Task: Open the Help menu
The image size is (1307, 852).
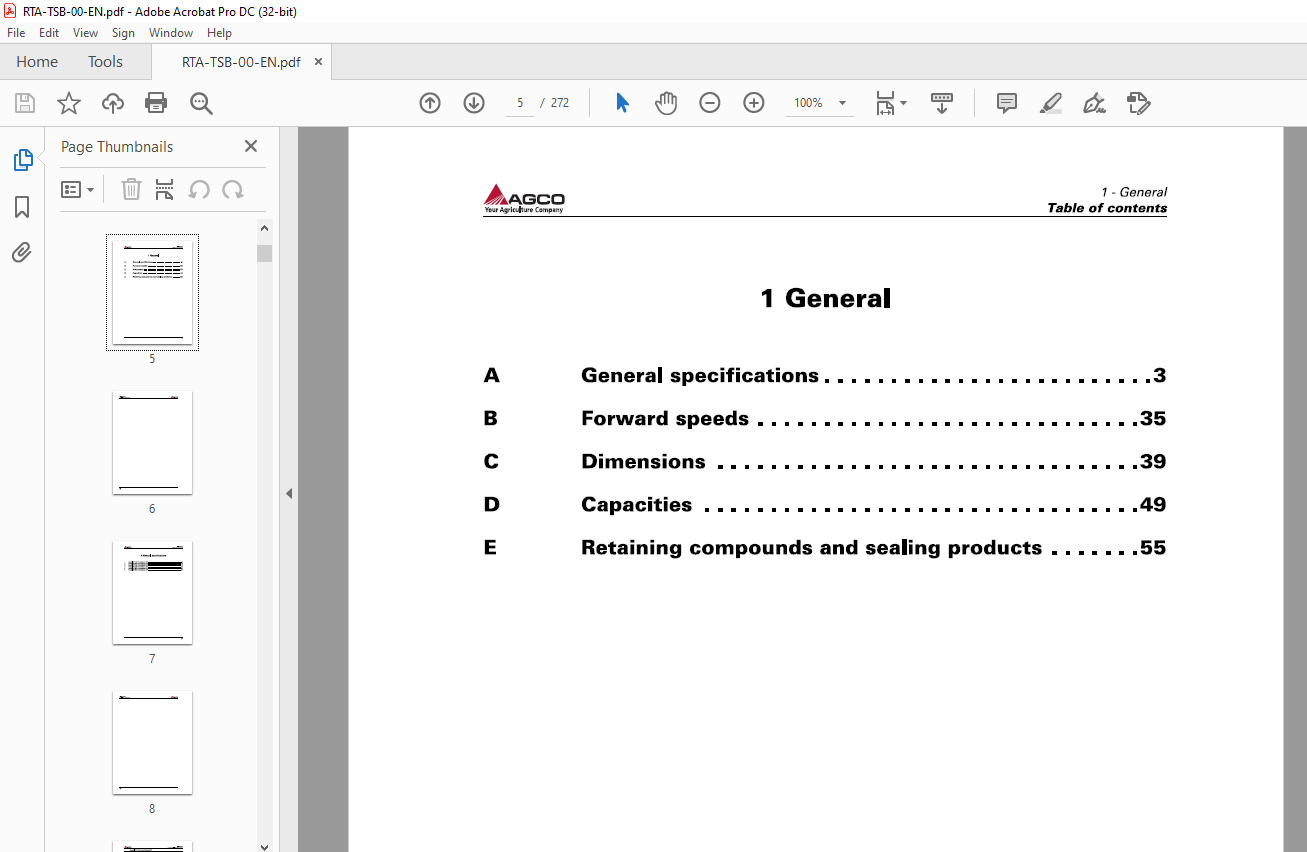Action: (219, 33)
